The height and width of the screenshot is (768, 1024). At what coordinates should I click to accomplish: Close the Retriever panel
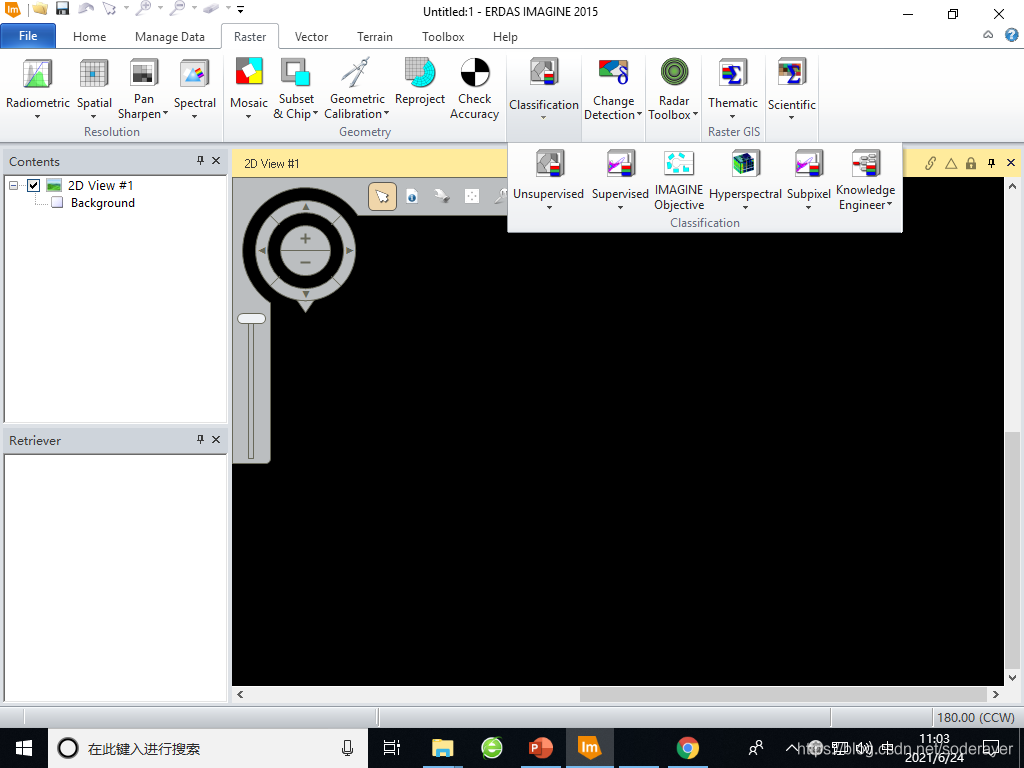216,440
